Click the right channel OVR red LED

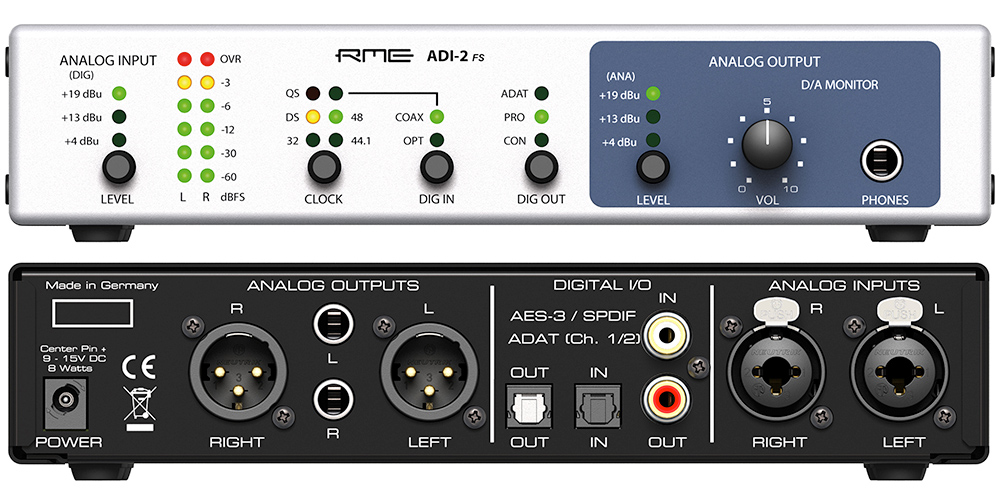[x=207, y=59]
